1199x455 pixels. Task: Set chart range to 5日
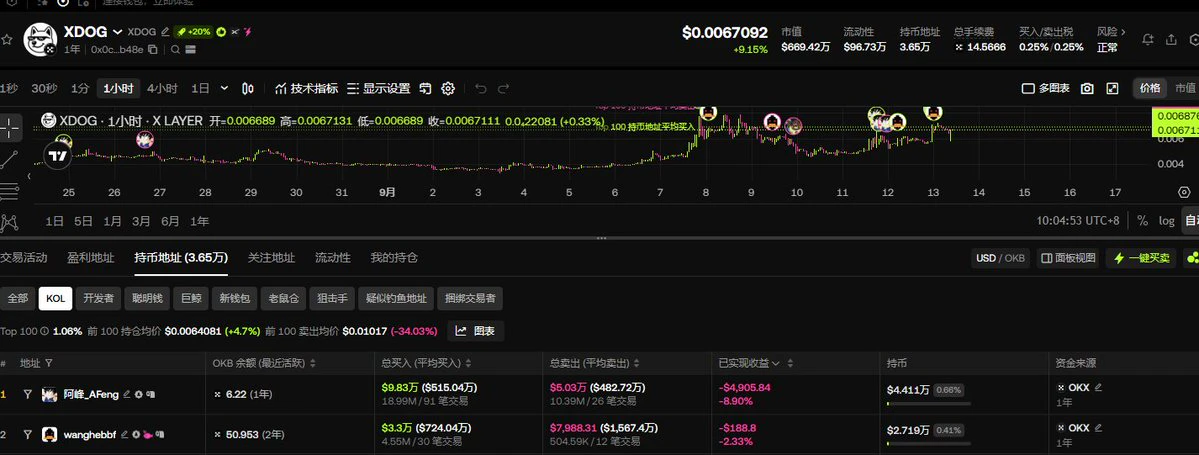point(83,221)
